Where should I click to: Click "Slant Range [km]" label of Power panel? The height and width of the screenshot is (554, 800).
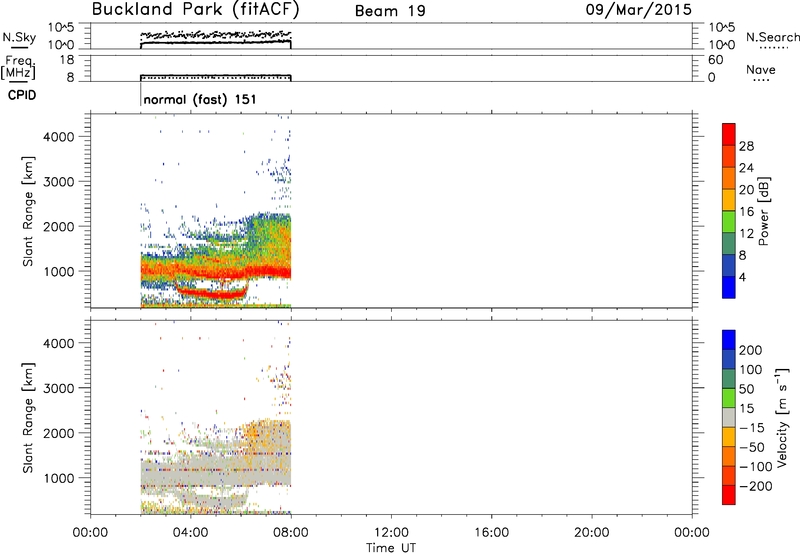click(x=28, y=211)
